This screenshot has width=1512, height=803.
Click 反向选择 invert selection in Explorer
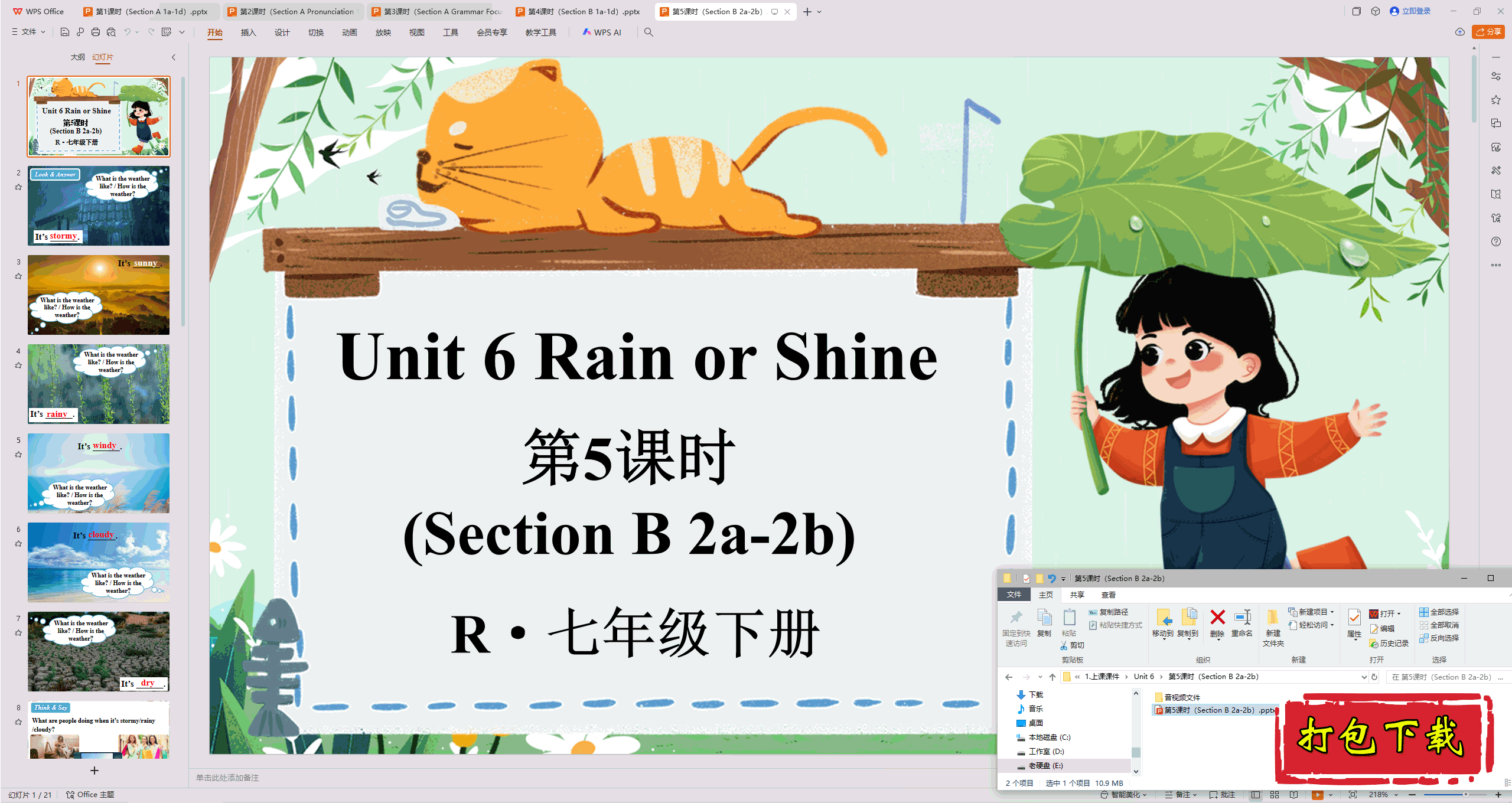[1439, 638]
